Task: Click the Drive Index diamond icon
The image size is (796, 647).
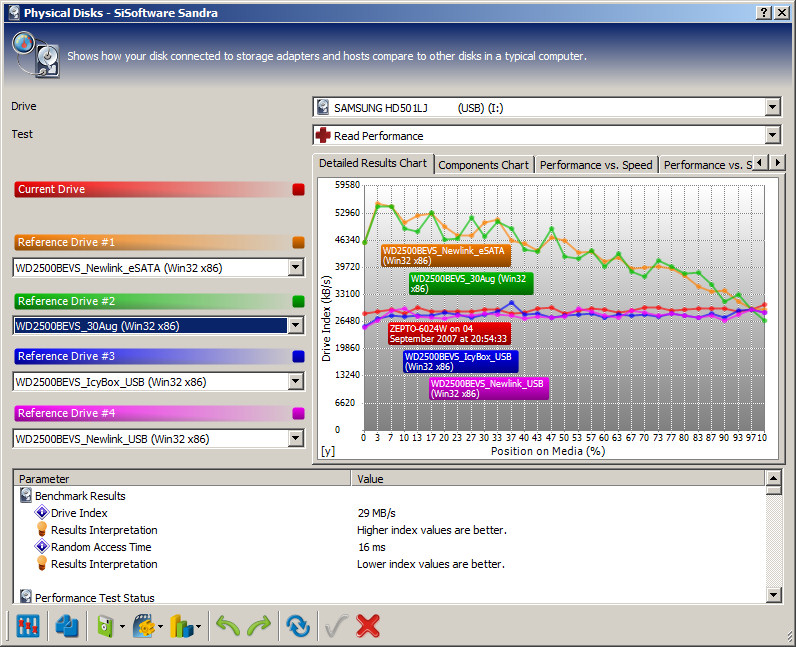Action: point(42,512)
